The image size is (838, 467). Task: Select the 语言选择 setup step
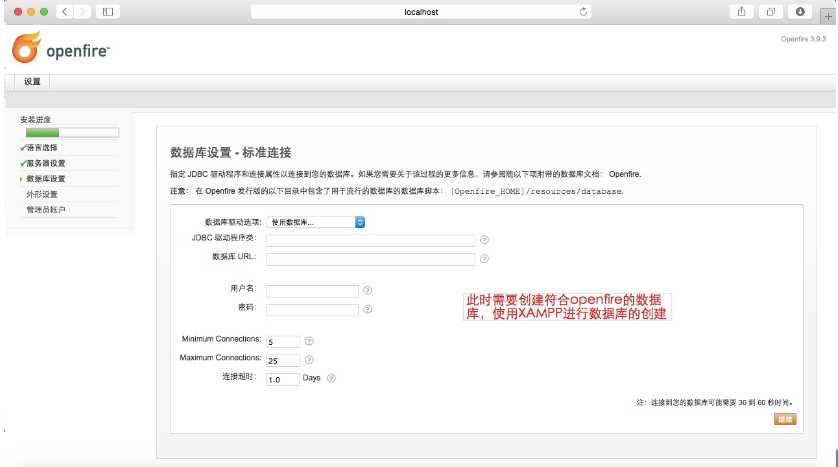(x=42, y=147)
